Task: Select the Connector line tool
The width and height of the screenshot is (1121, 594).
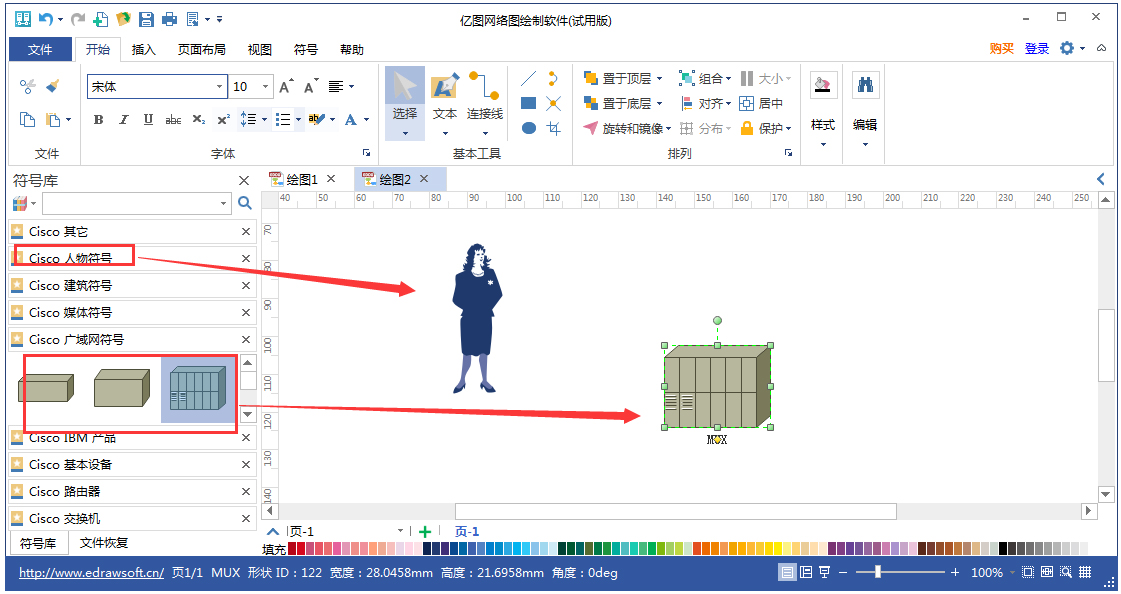Action: click(x=485, y=103)
